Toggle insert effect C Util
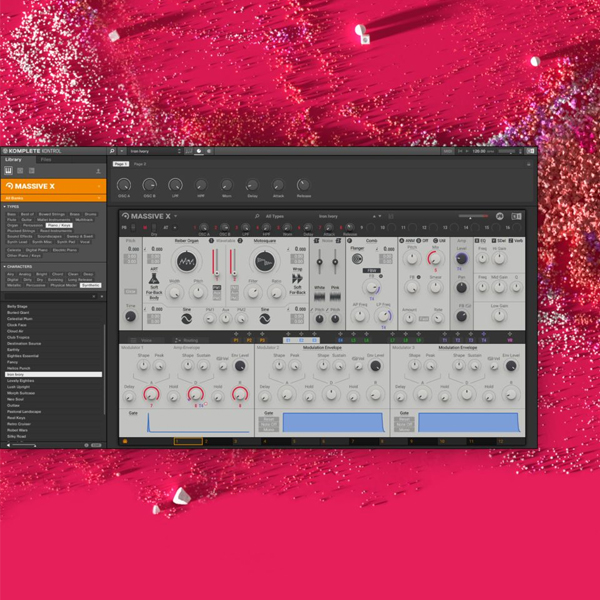600x600 pixels. (x=435, y=241)
